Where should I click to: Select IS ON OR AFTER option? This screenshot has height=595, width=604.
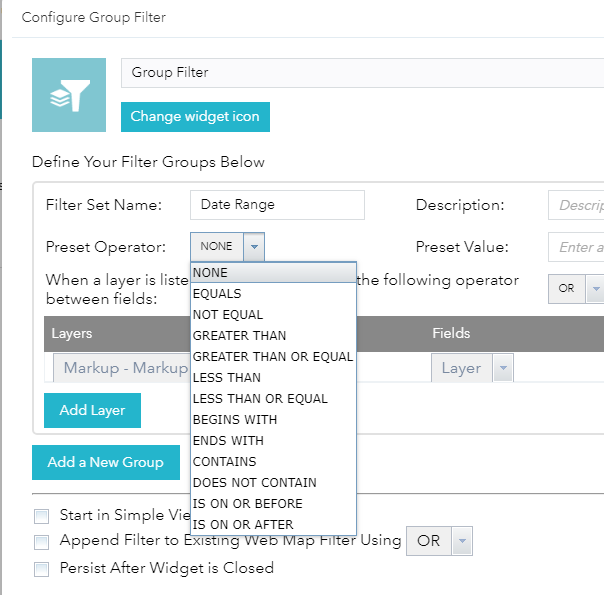(x=243, y=525)
